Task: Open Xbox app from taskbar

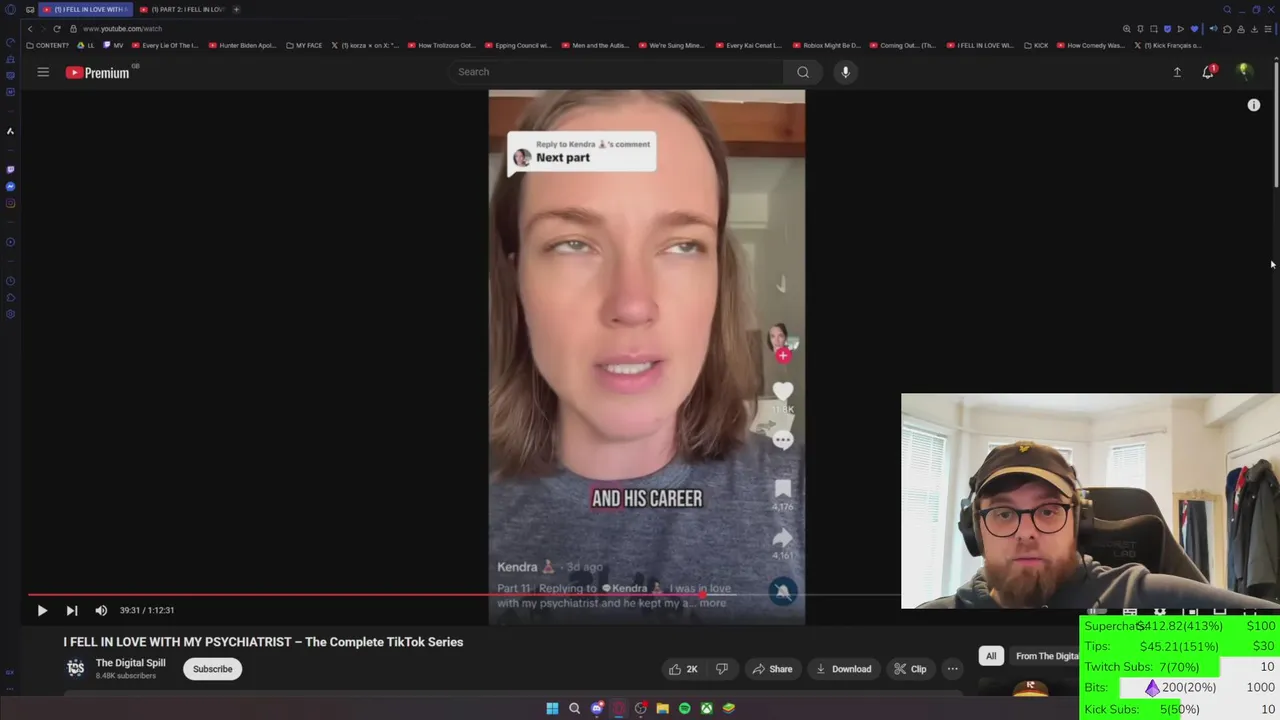Action: 706,708
